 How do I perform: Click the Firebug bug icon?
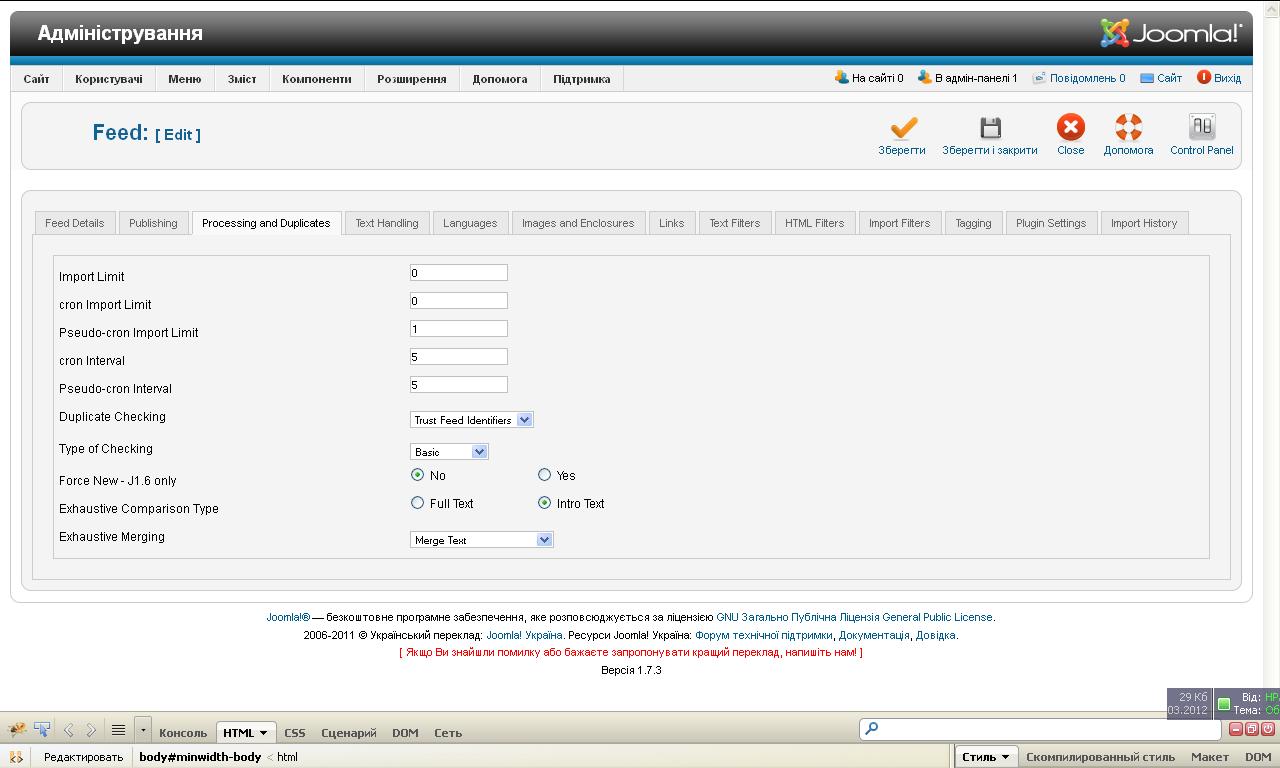17,730
